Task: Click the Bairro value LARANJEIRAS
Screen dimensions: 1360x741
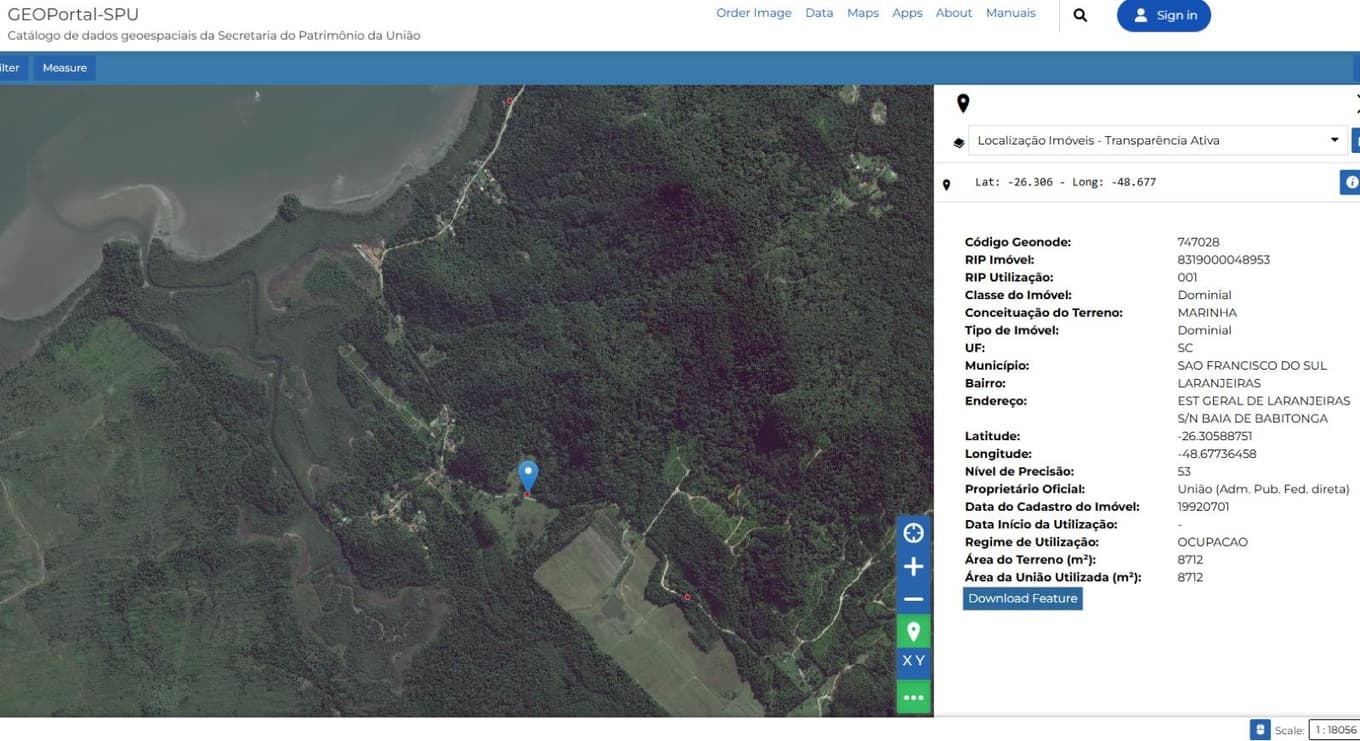Action: pyautogui.click(x=1219, y=383)
